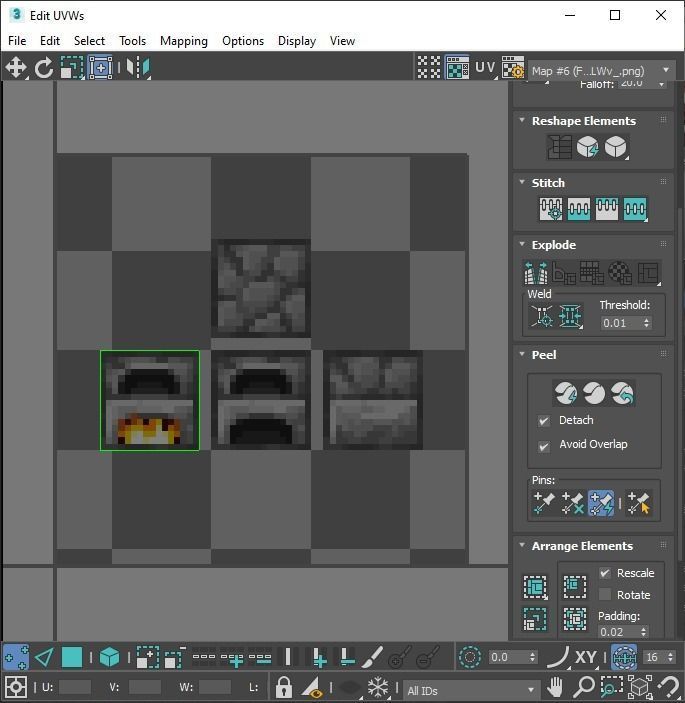Open the All IDs dropdown
Screen dimensions: 685x703
470,690
